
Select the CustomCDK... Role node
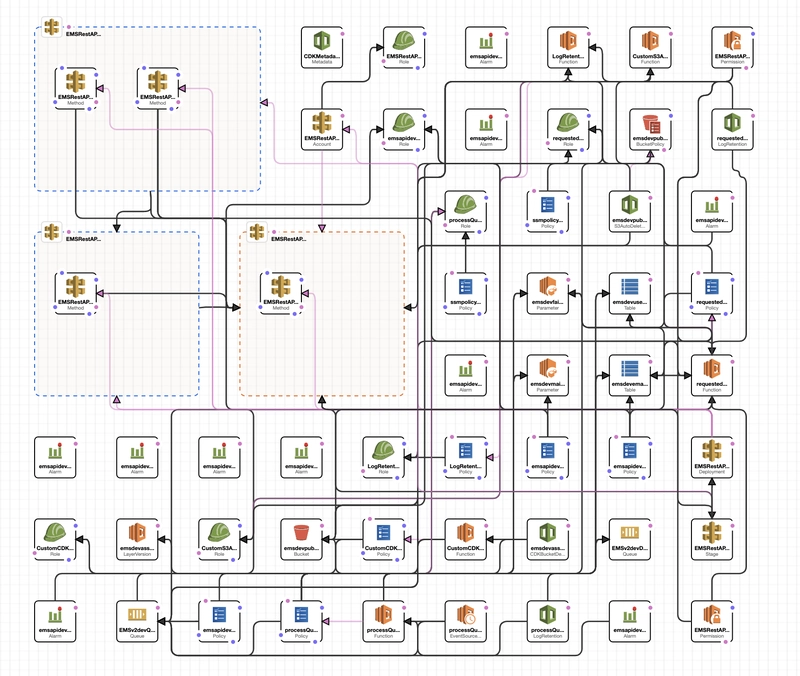[x=55, y=540]
